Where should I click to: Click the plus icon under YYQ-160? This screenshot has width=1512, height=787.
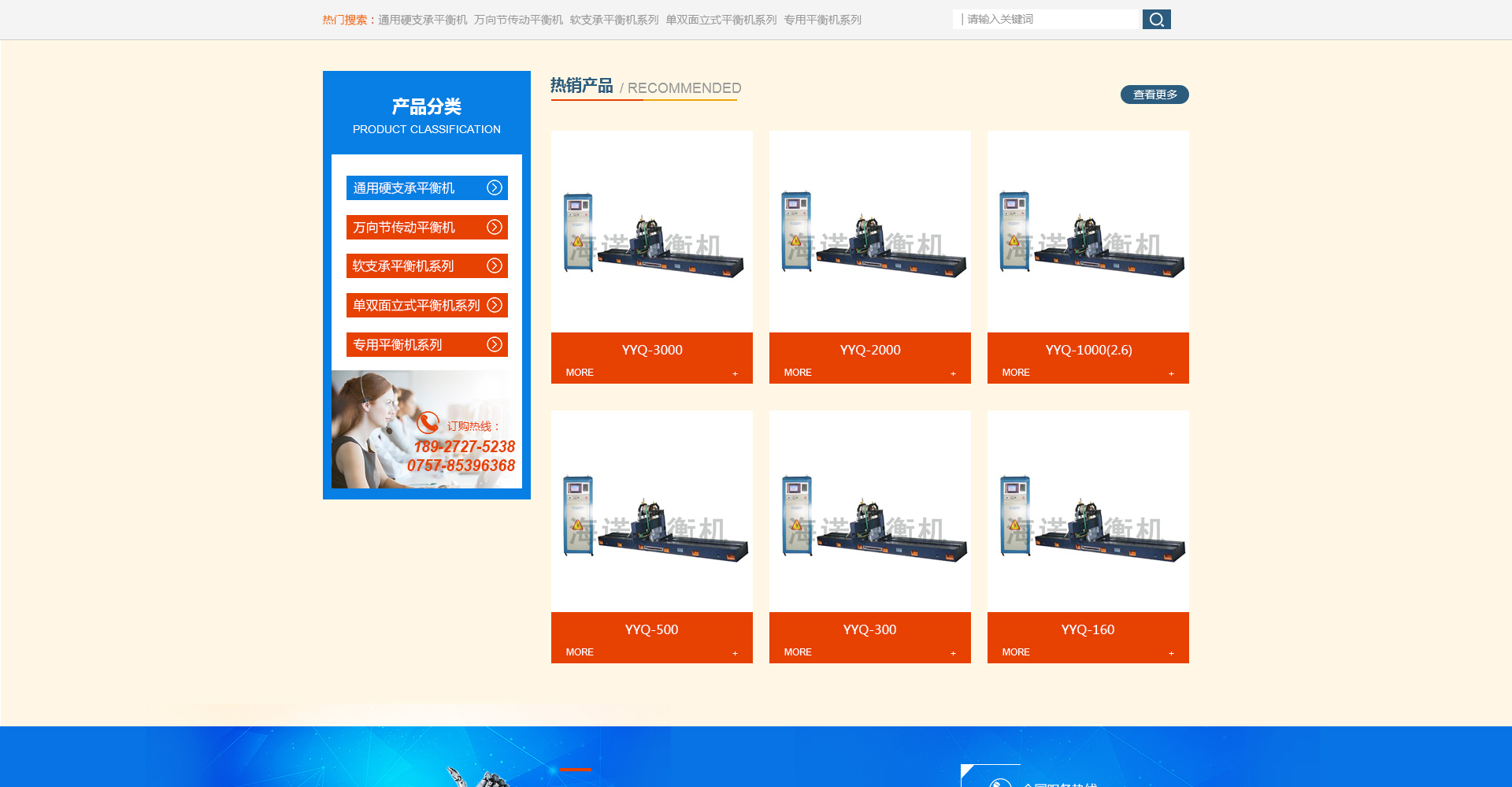[x=1171, y=653]
